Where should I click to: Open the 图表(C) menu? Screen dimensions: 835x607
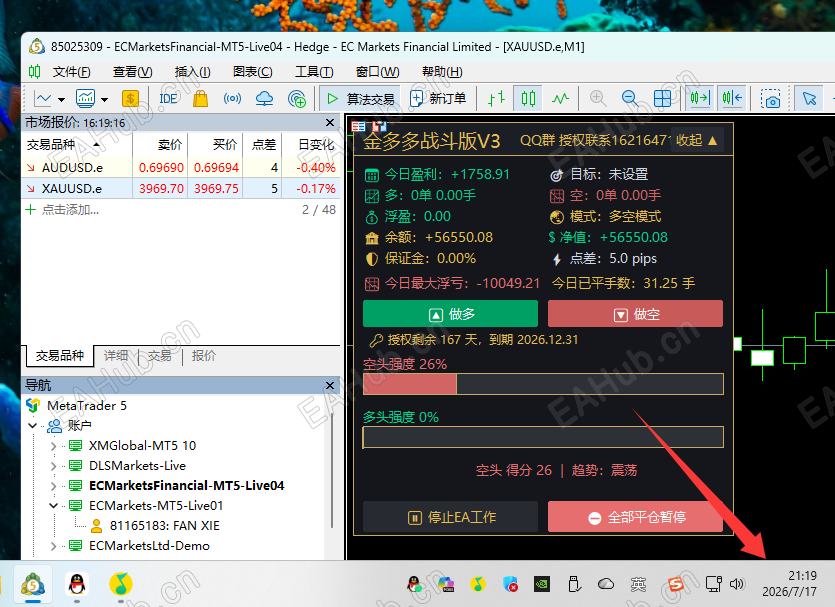pos(252,71)
